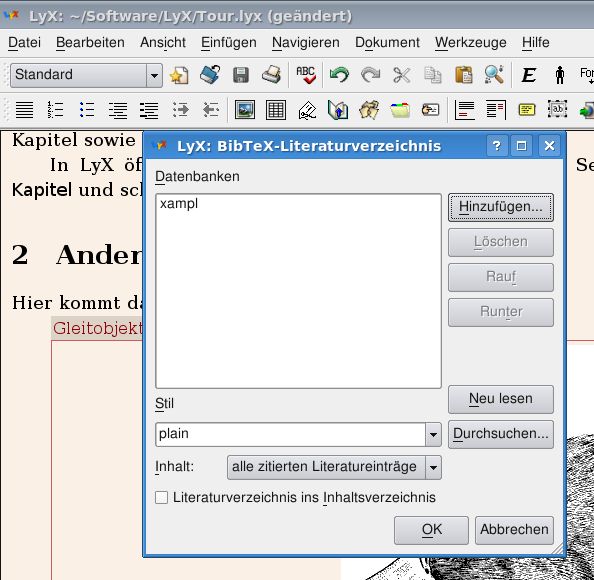
Task: Click the Hinzufügen... button
Action: [501, 207]
